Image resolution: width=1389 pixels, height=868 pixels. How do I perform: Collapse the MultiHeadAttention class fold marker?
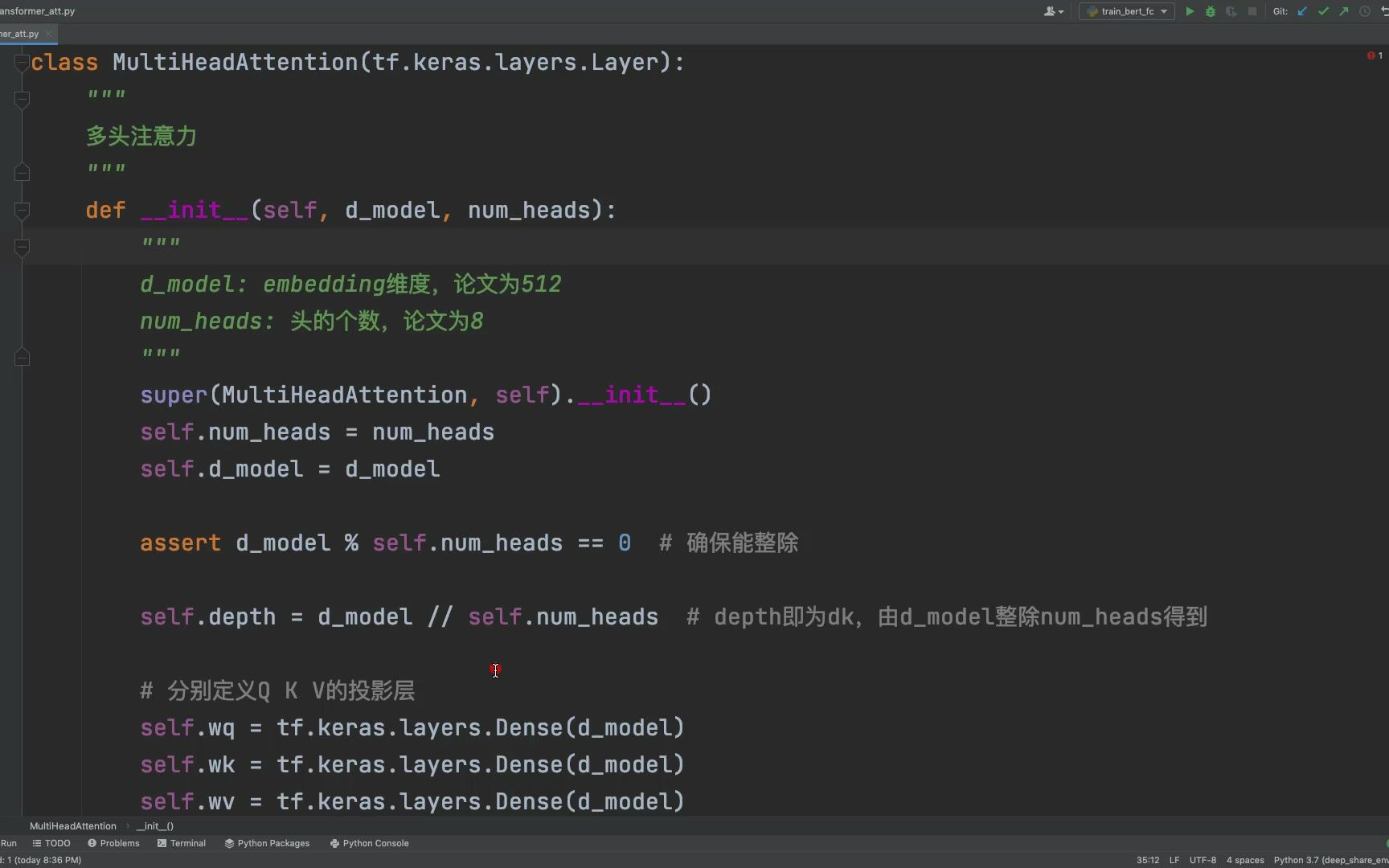click(23, 62)
